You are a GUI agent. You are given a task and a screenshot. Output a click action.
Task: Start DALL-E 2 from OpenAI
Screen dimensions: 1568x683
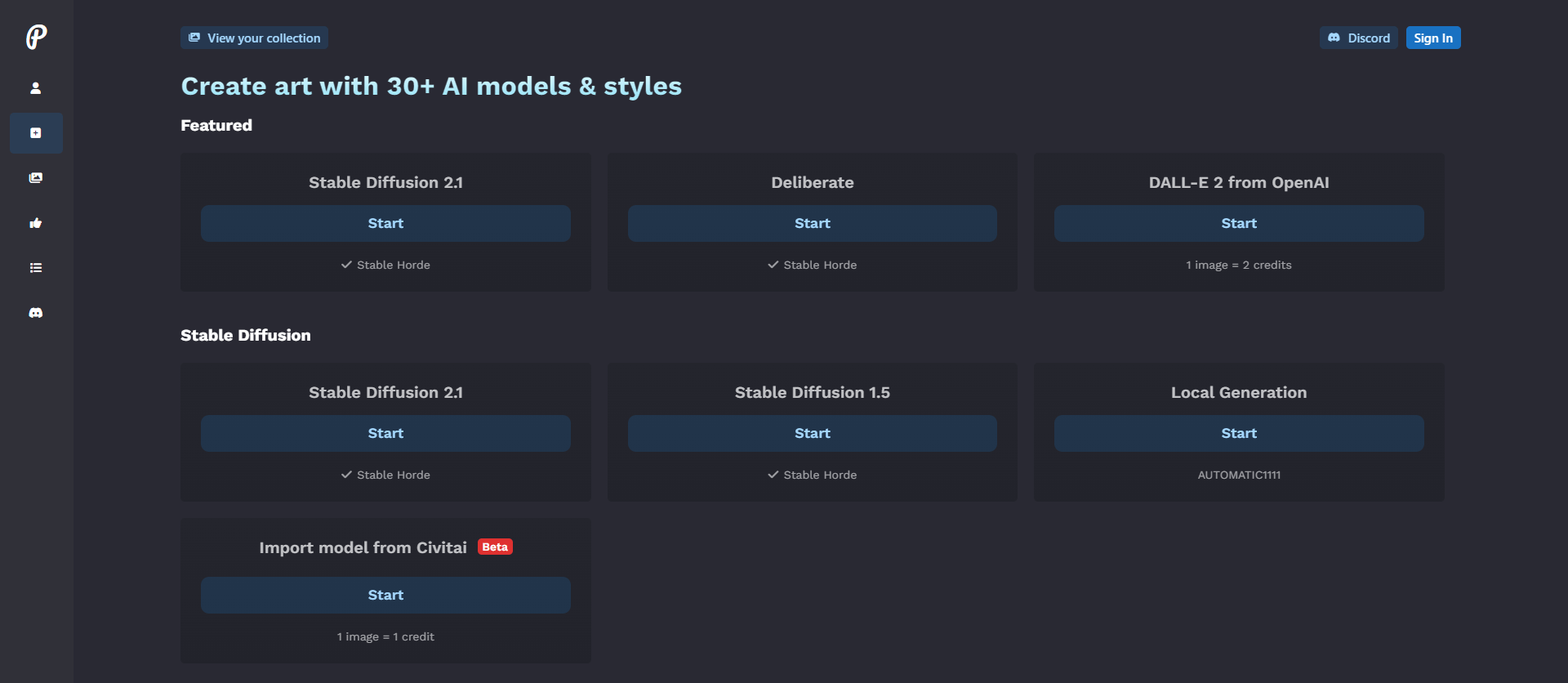click(1239, 223)
